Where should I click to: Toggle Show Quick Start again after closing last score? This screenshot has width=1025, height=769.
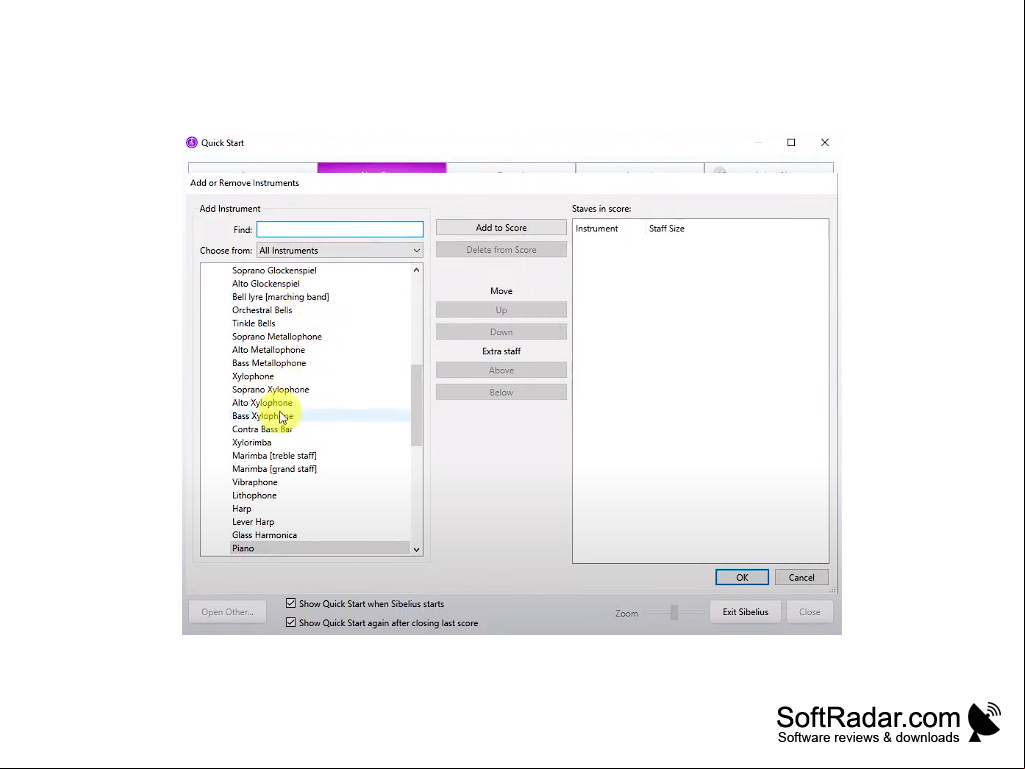pos(291,623)
